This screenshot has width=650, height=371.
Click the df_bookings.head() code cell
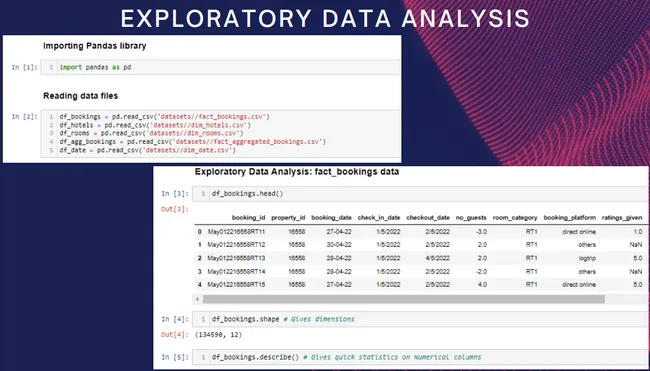(x=420, y=194)
